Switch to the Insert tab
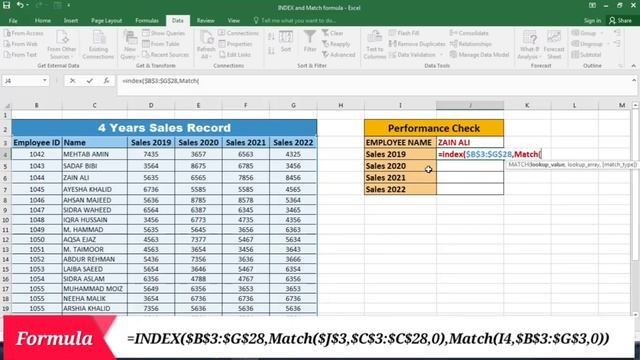 tap(71, 20)
